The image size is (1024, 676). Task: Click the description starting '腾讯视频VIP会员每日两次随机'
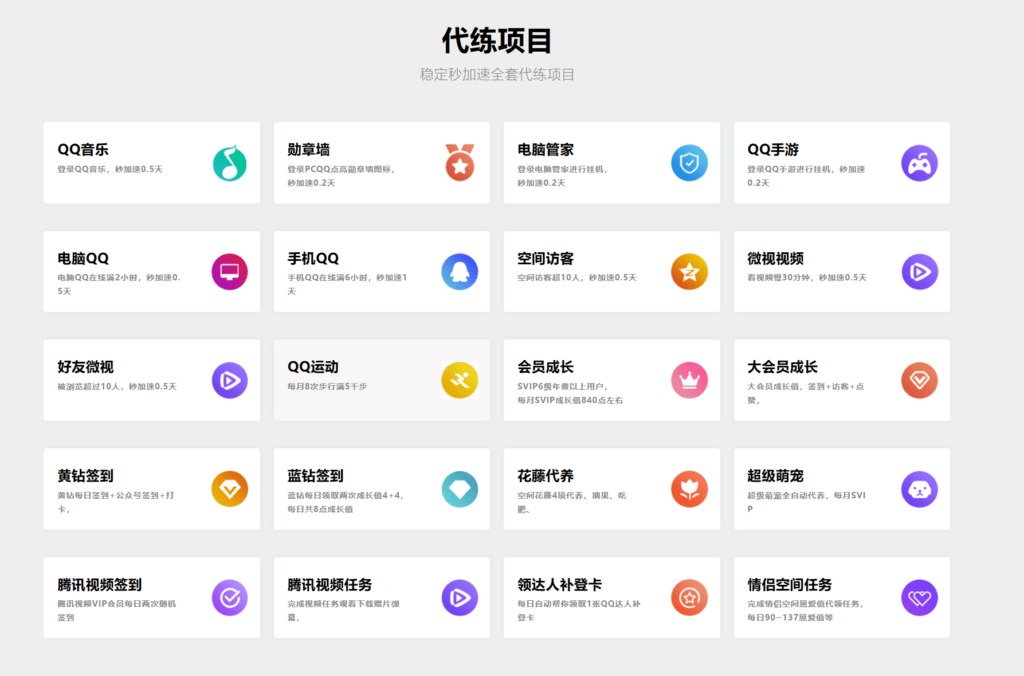pos(116,611)
